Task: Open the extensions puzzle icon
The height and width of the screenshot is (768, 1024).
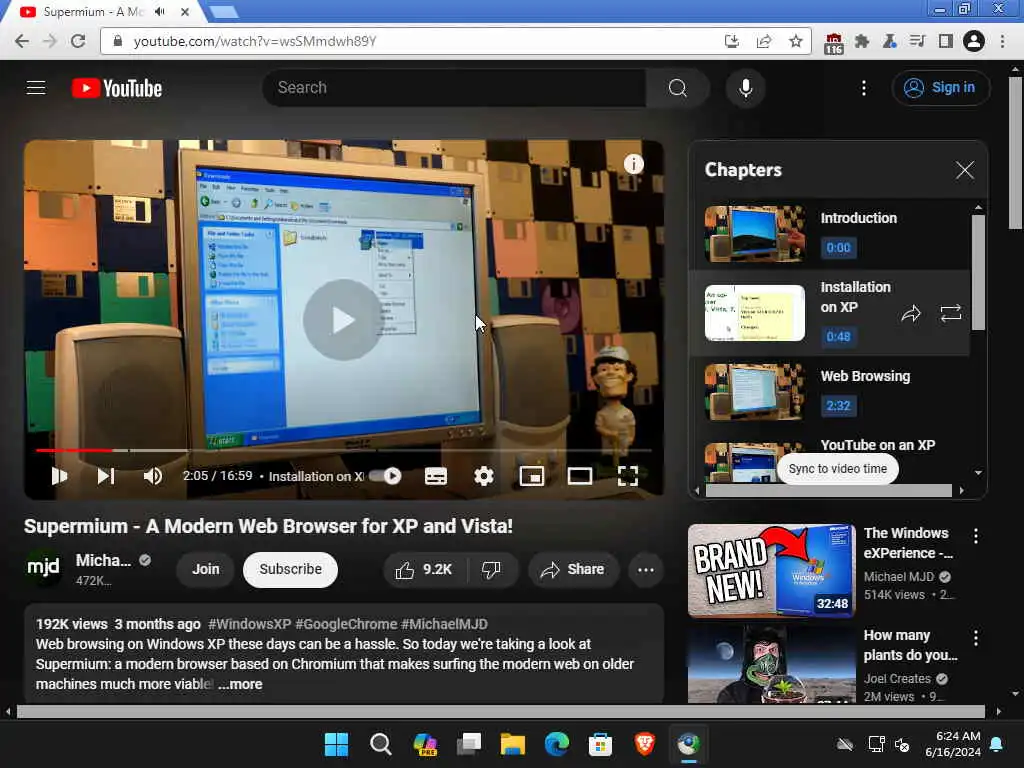Action: 861,41
